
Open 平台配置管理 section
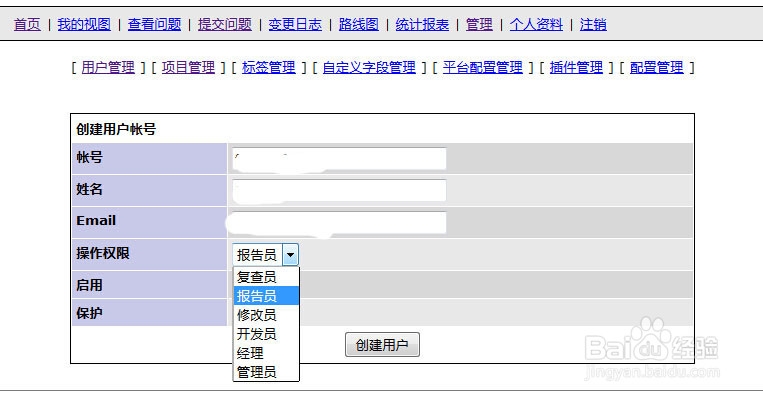tap(483, 67)
